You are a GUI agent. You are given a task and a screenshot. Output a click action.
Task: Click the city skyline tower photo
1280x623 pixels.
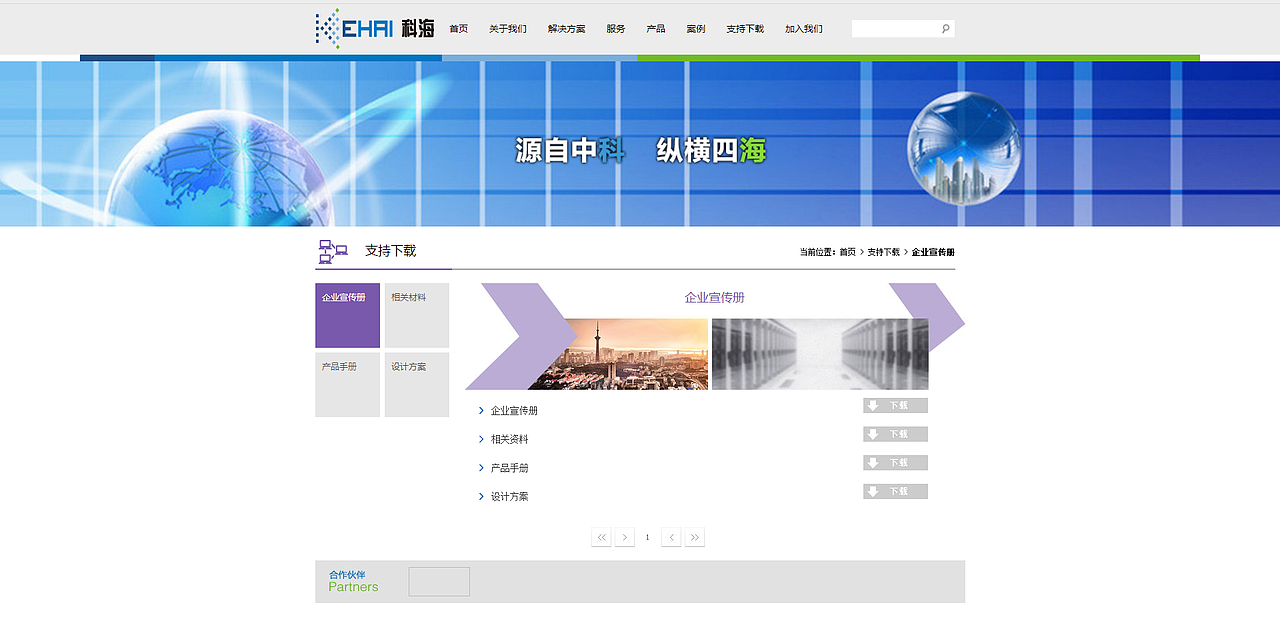[618, 354]
